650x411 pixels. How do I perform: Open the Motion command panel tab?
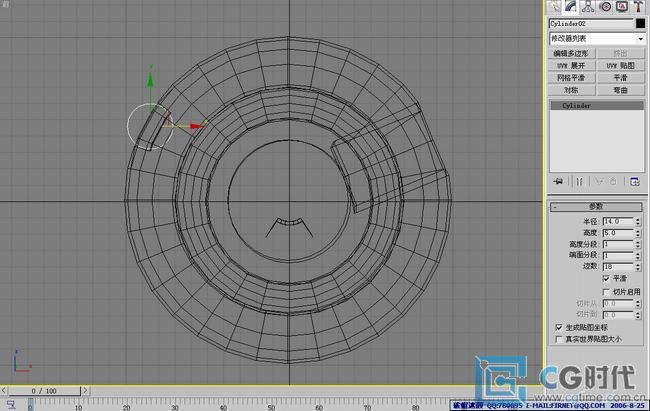[x=605, y=7]
